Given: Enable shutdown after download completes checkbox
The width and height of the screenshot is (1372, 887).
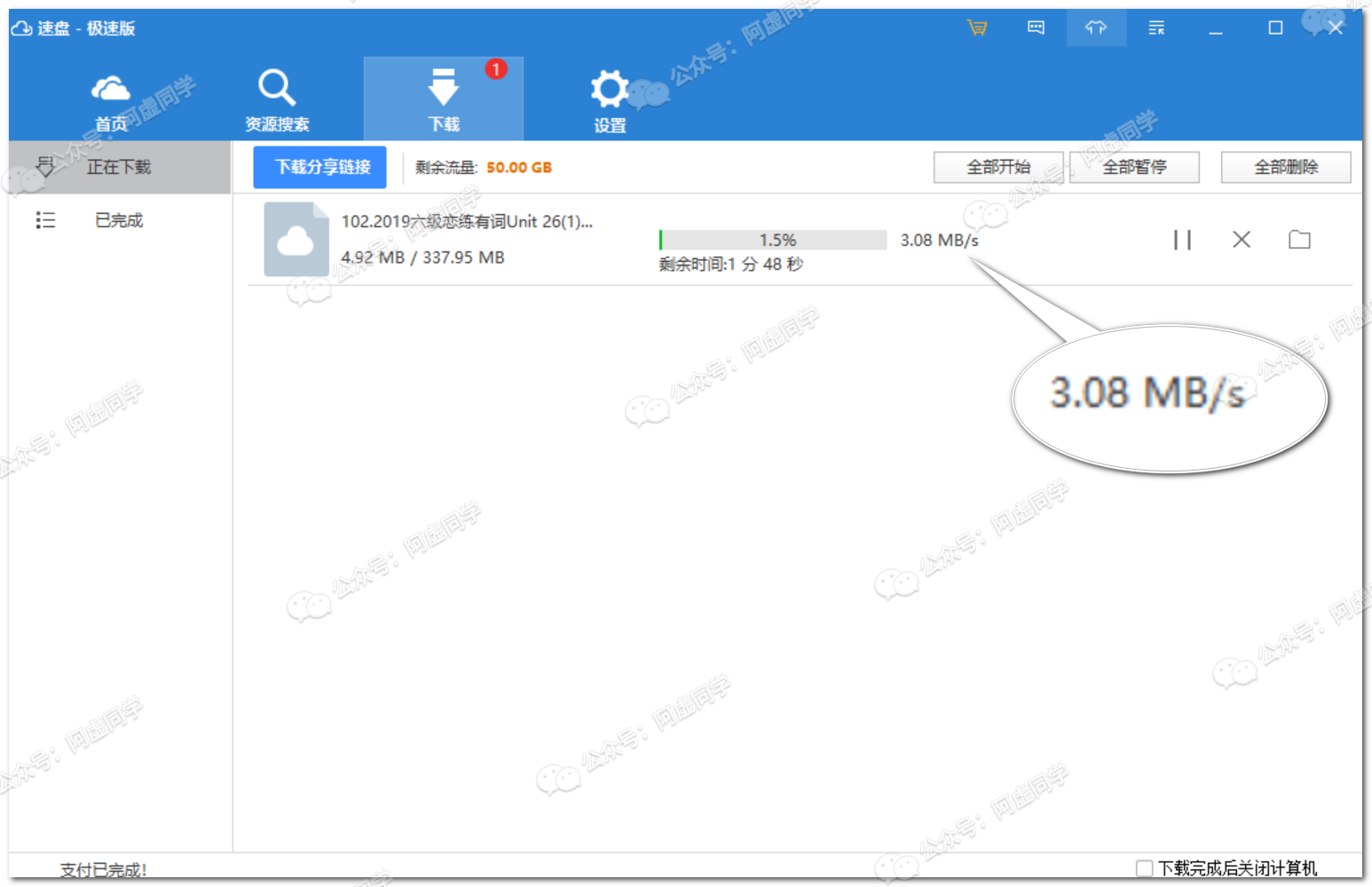Looking at the screenshot, I should pyautogui.click(x=1145, y=867).
